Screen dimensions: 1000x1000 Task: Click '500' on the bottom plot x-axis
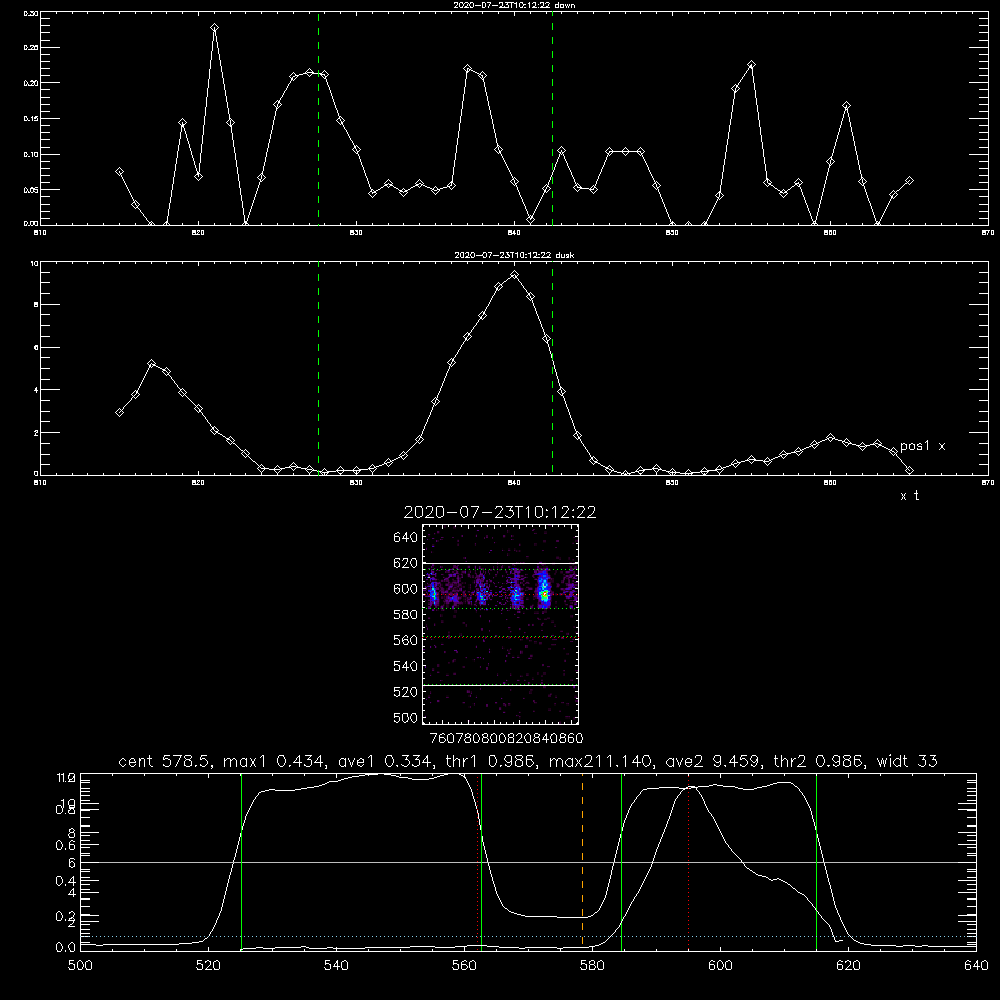(80, 966)
